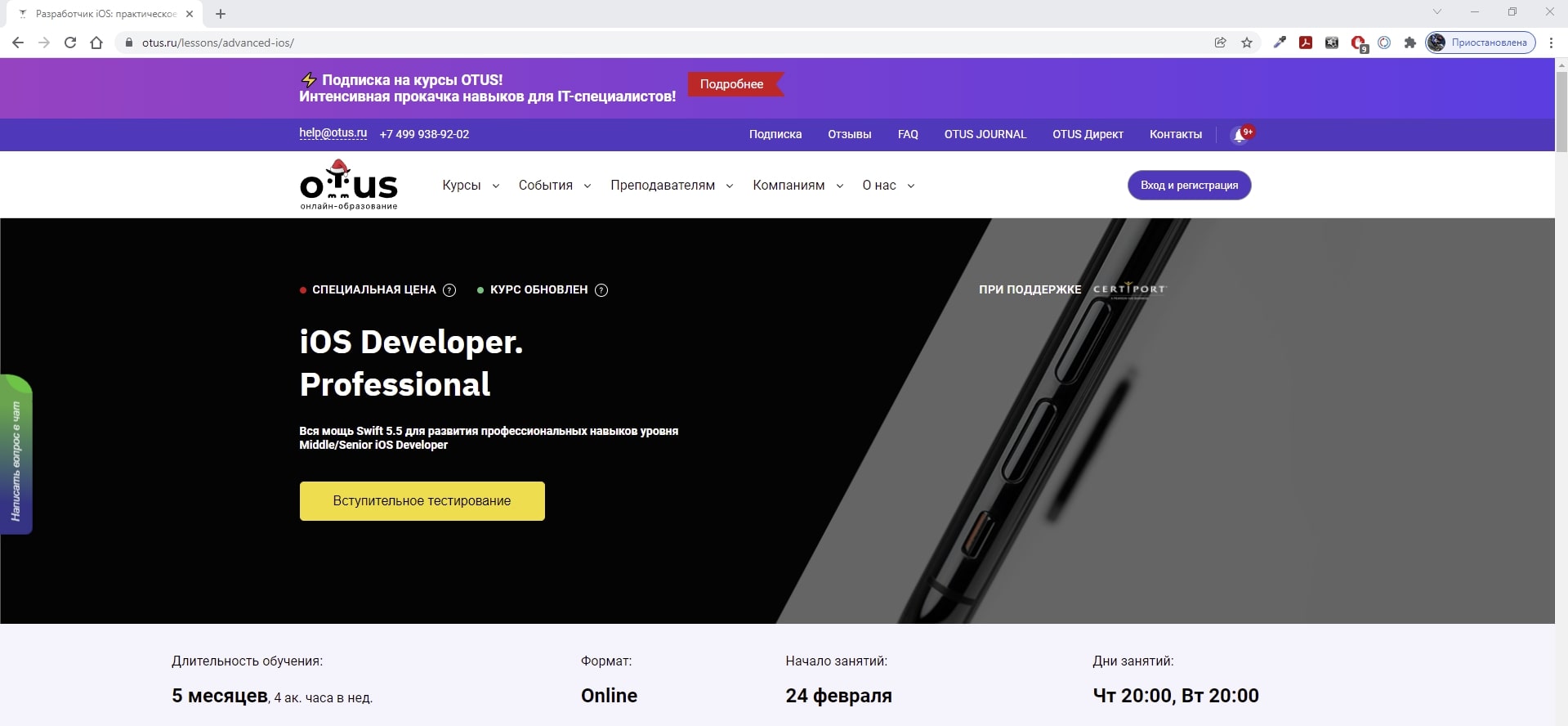Click the 'Online' format text

(609, 696)
